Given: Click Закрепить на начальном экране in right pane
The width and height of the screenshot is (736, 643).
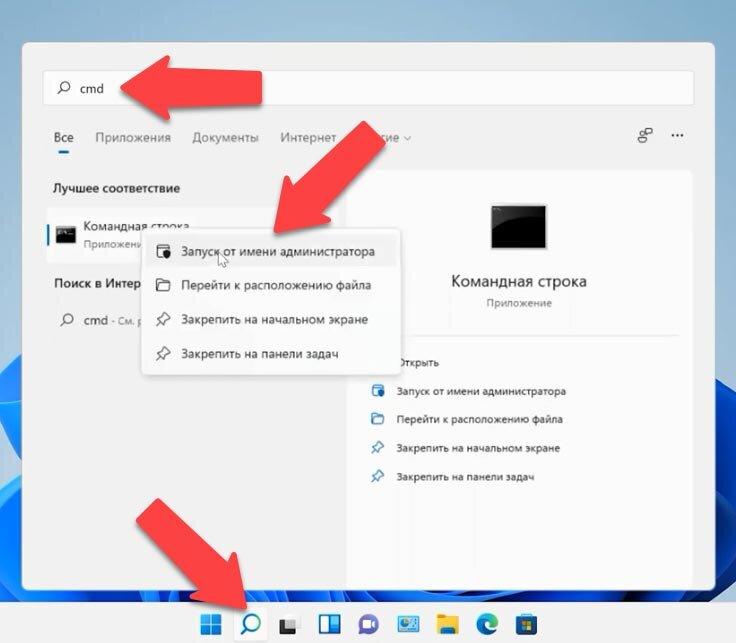Looking at the screenshot, I should point(478,448).
